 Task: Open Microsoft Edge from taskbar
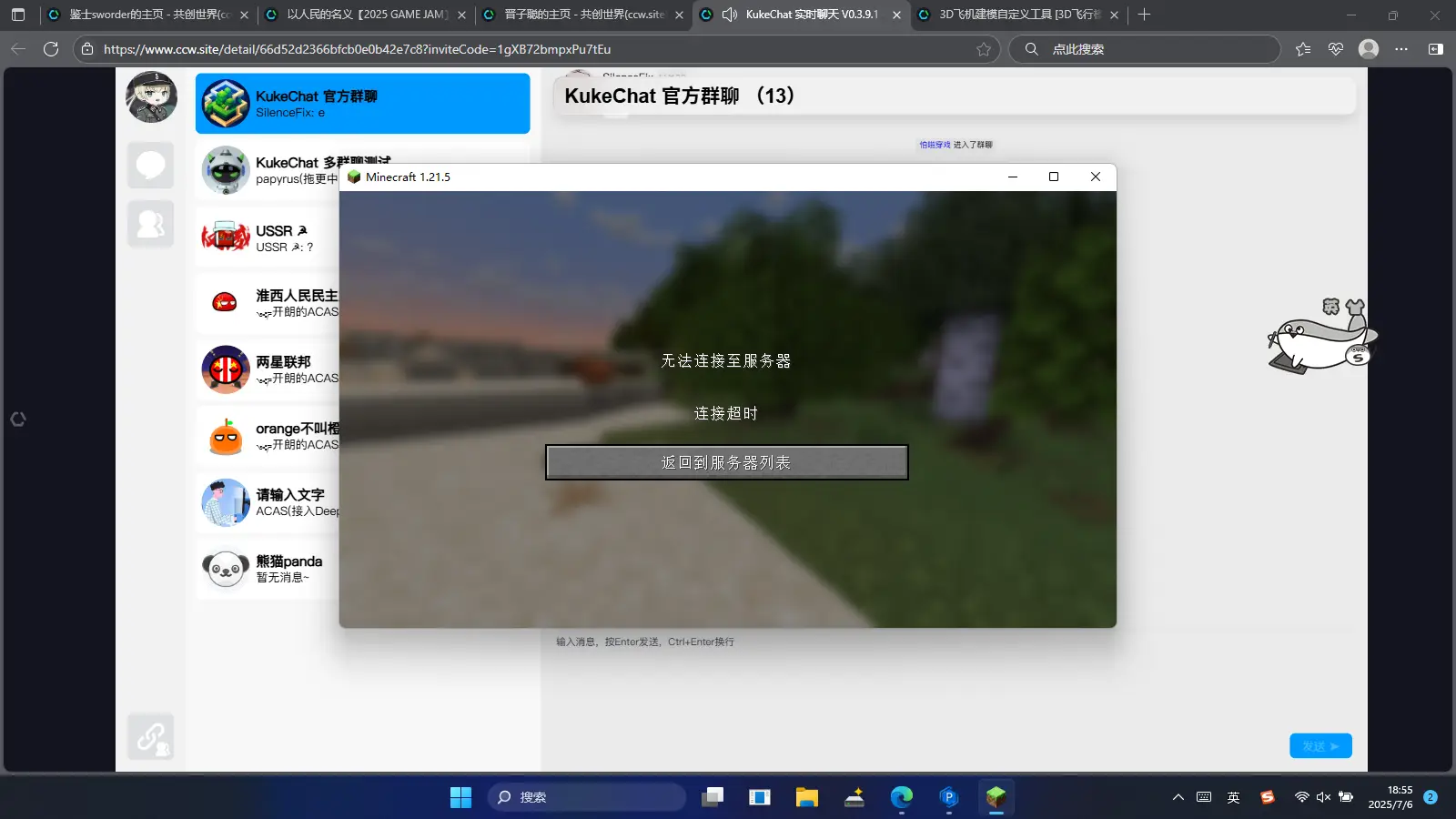[x=902, y=797]
